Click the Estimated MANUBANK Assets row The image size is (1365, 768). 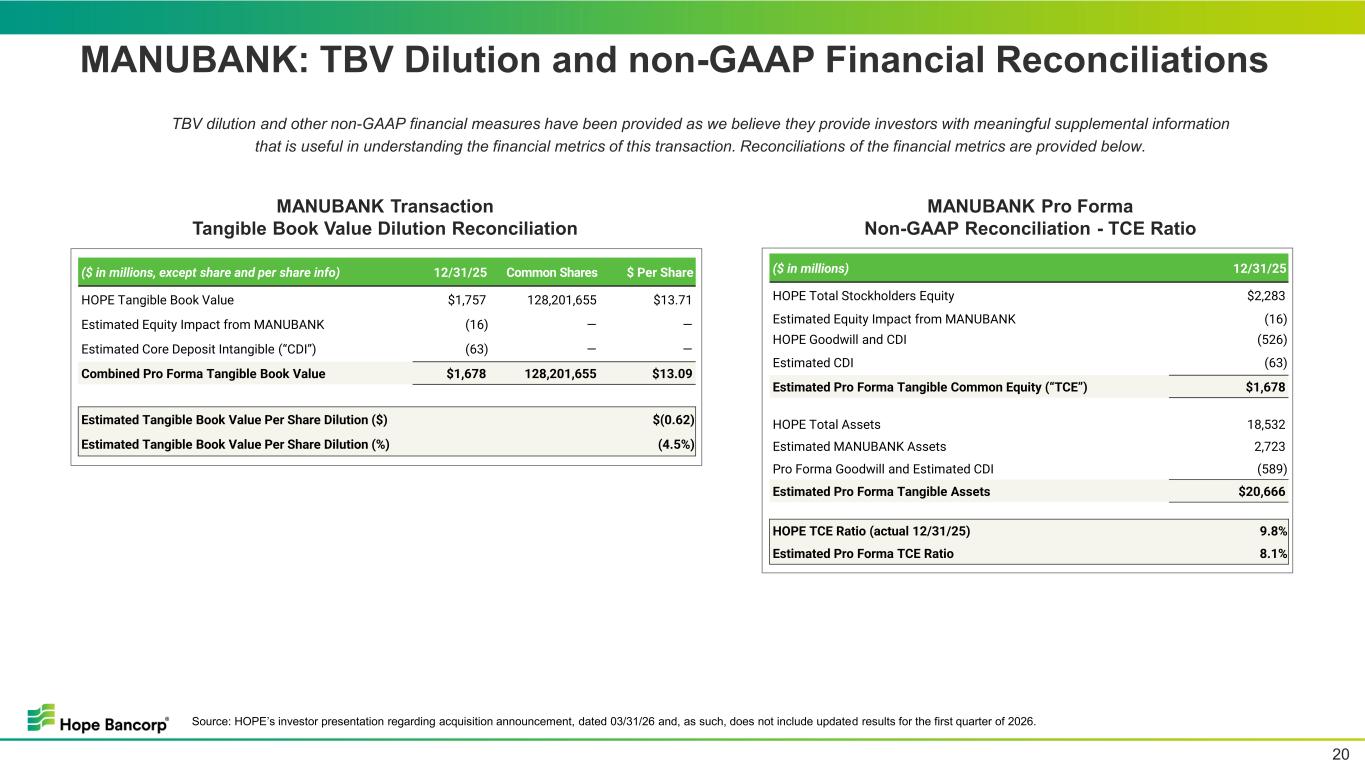(x=1029, y=447)
